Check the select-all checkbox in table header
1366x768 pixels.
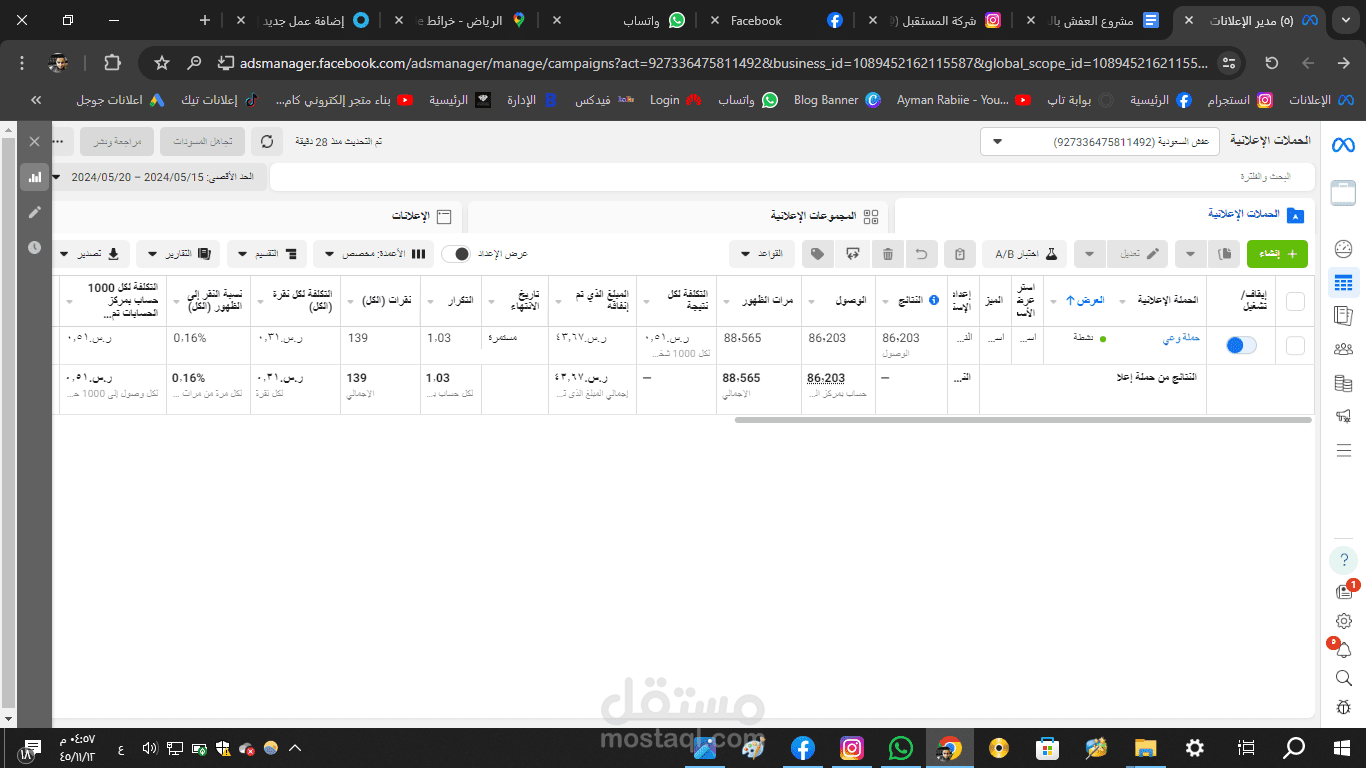click(x=1295, y=301)
